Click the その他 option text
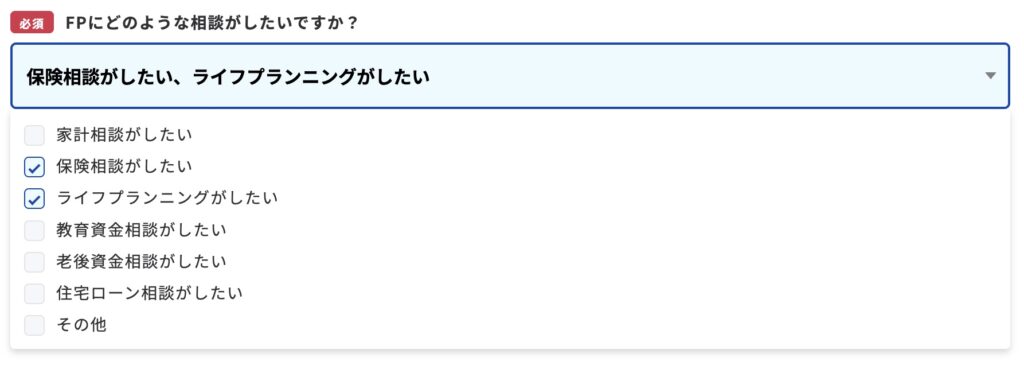The width and height of the screenshot is (1024, 365). (82, 325)
